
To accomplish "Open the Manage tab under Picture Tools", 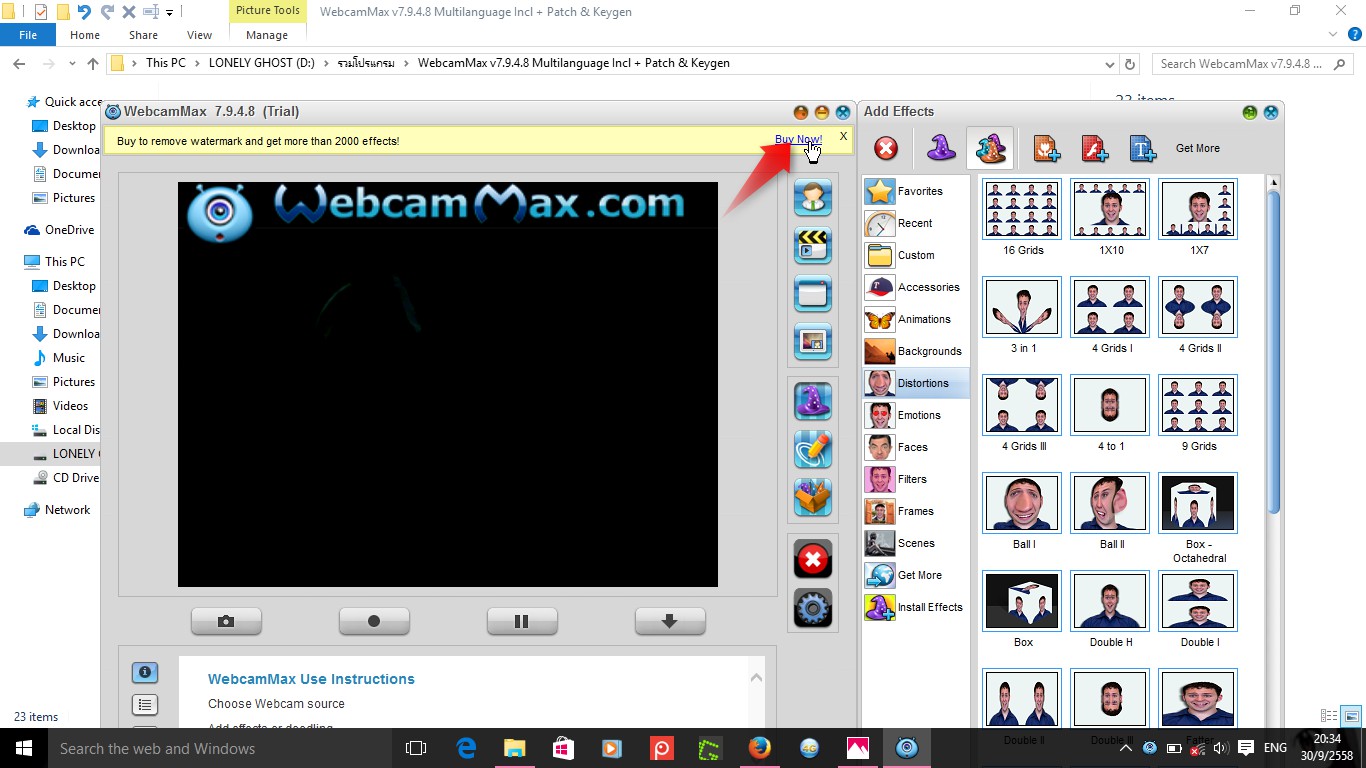I will point(267,35).
